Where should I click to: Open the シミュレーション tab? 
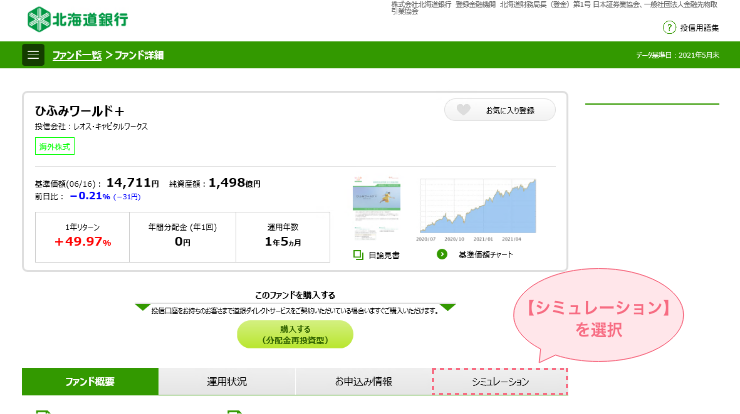(500, 381)
